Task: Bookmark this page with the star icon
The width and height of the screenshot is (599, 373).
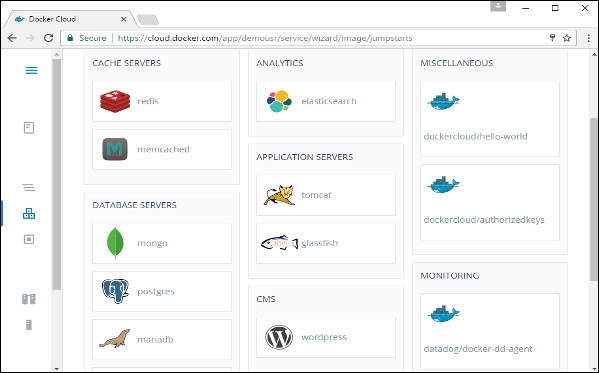Action: pyautogui.click(x=567, y=38)
